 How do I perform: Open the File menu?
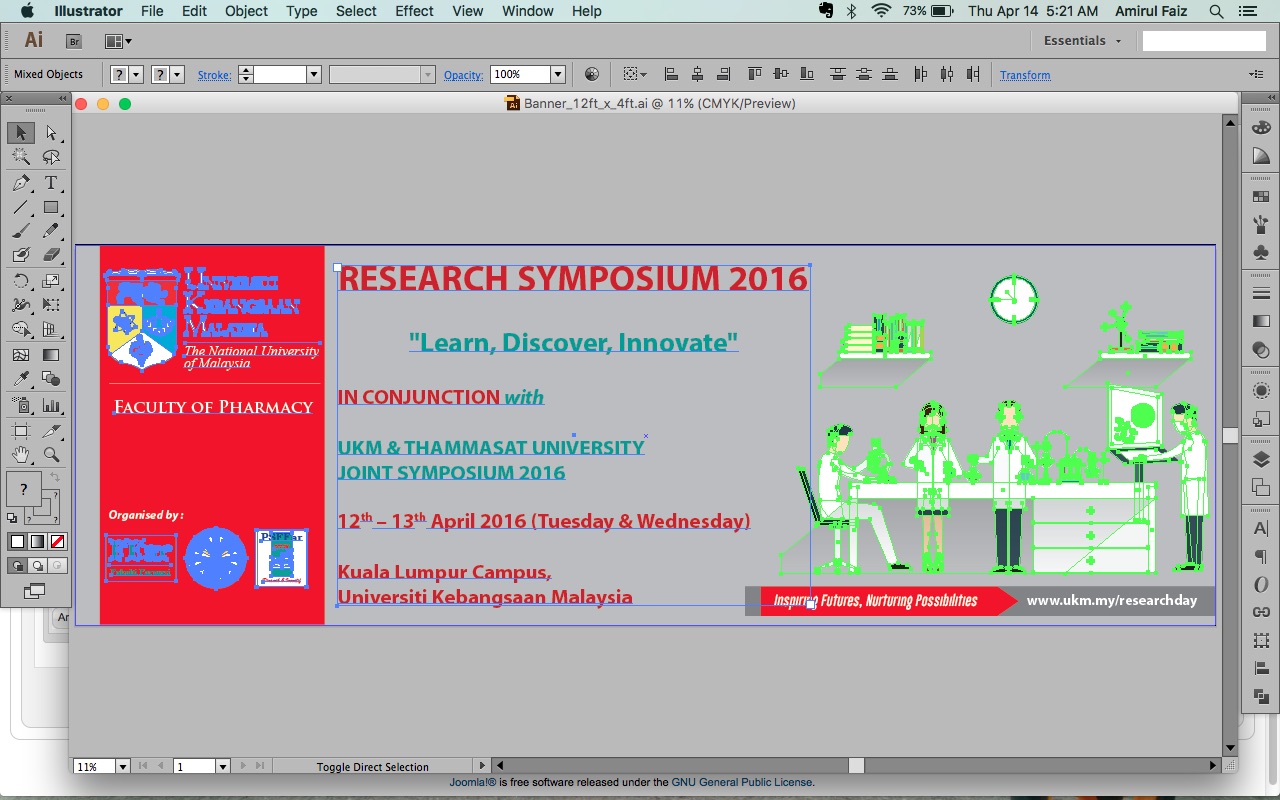(x=152, y=11)
